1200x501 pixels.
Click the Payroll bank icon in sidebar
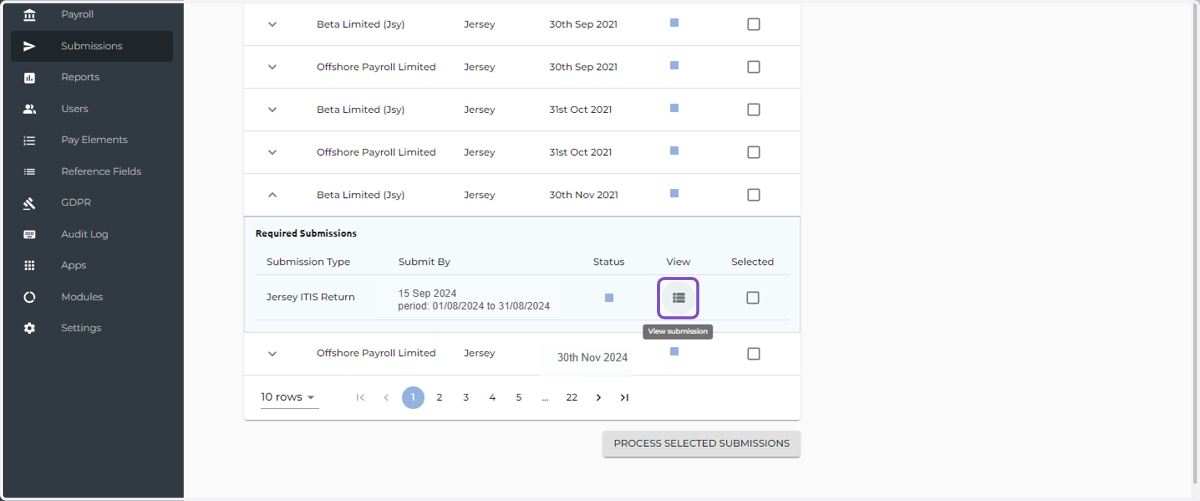pos(29,15)
